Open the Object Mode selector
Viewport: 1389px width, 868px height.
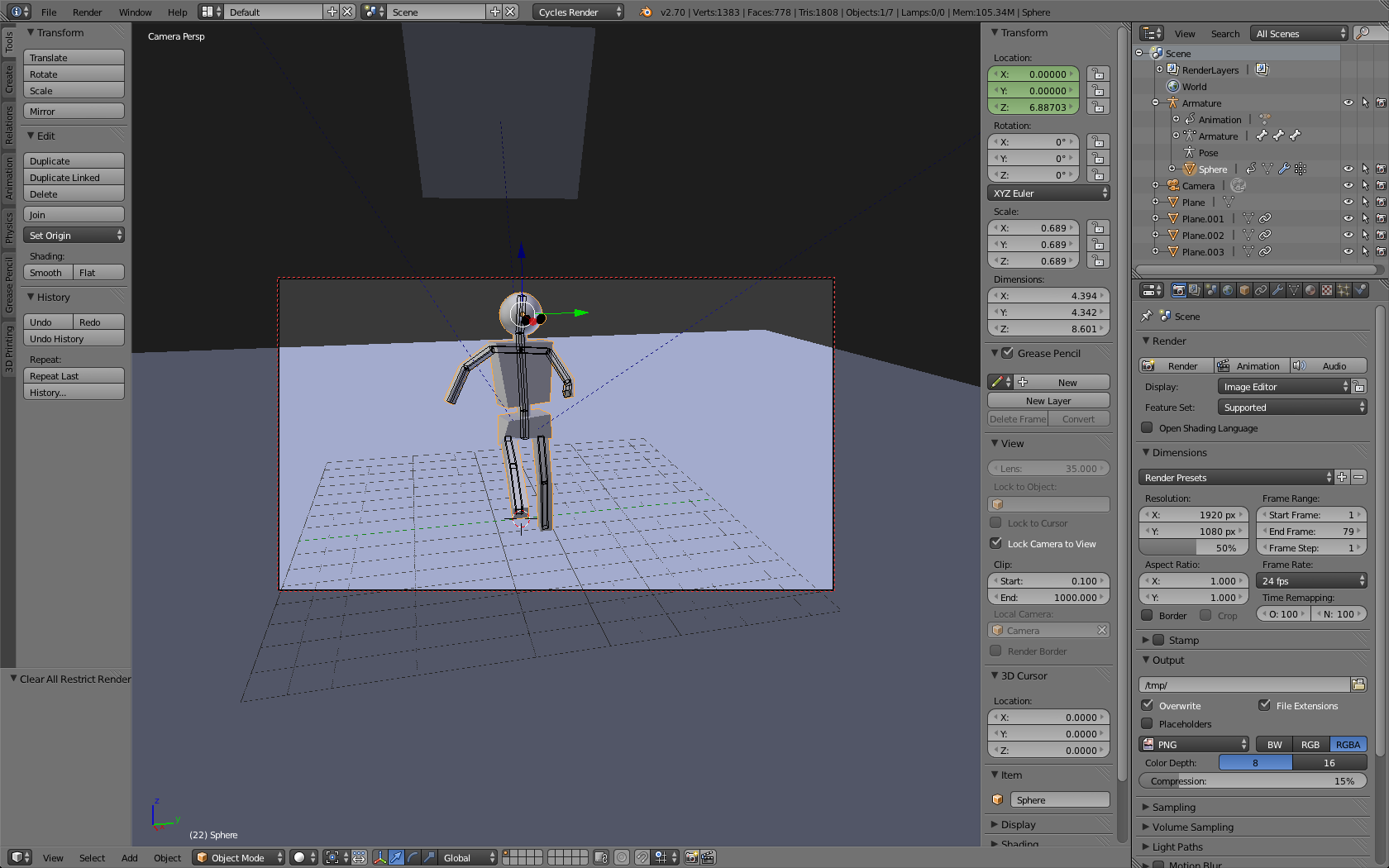coord(238,857)
